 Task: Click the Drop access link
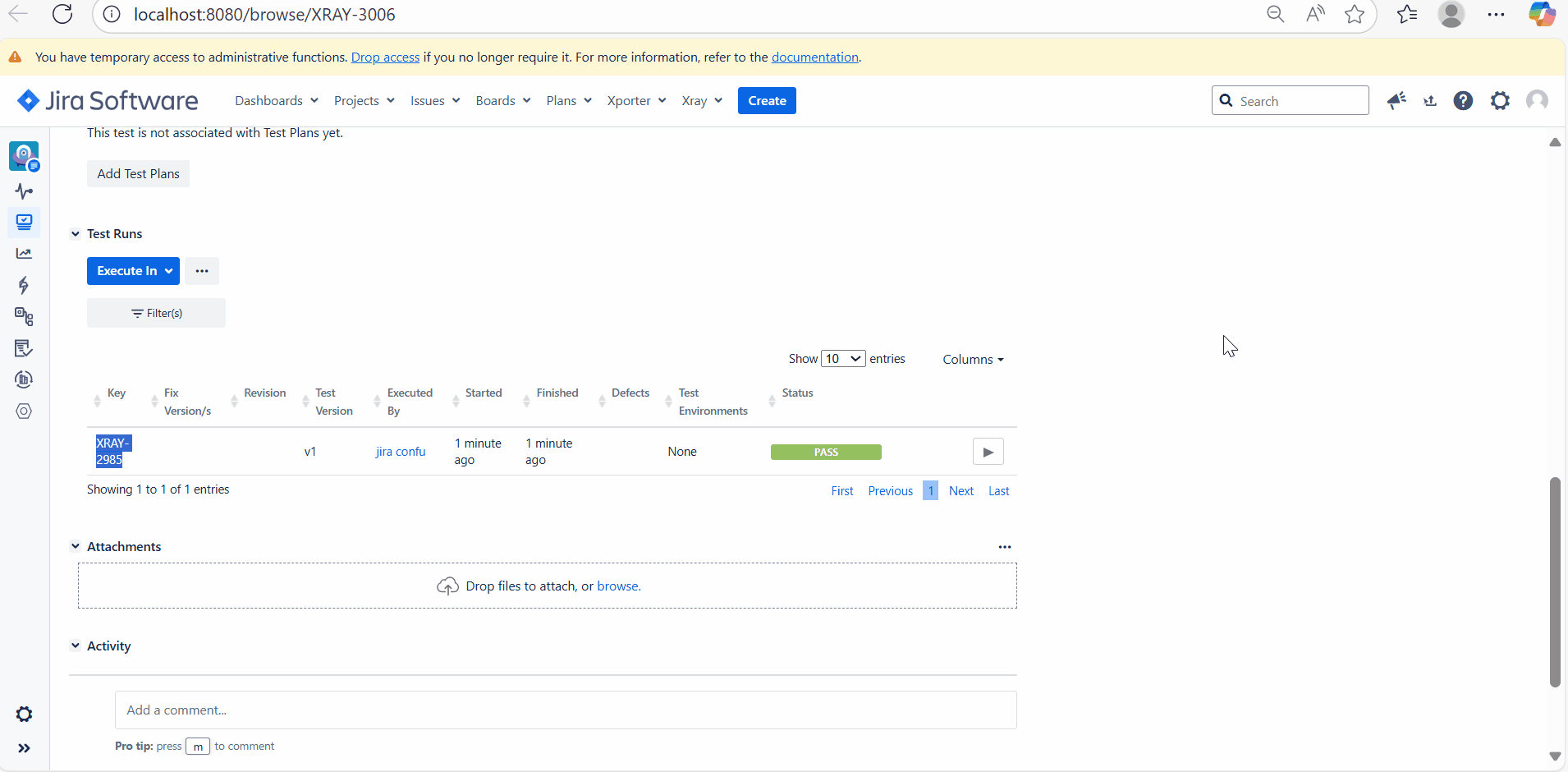pyautogui.click(x=385, y=57)
